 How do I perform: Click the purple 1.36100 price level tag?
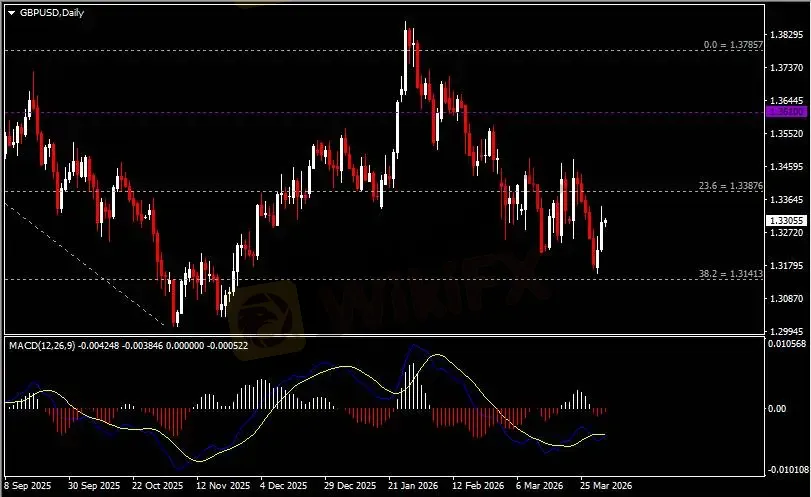click(x=786, y=112)
